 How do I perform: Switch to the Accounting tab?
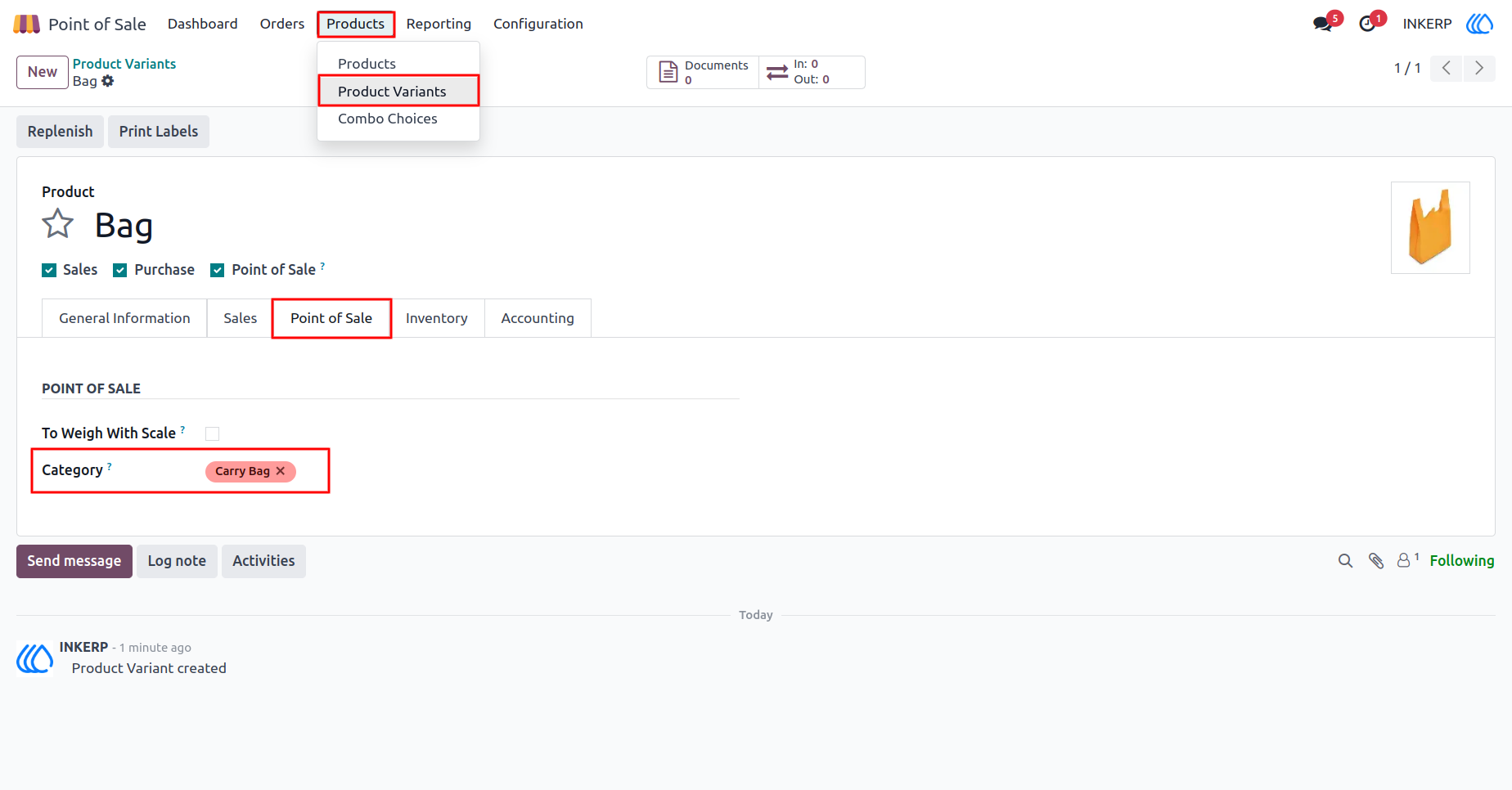(x=538, y=318)
